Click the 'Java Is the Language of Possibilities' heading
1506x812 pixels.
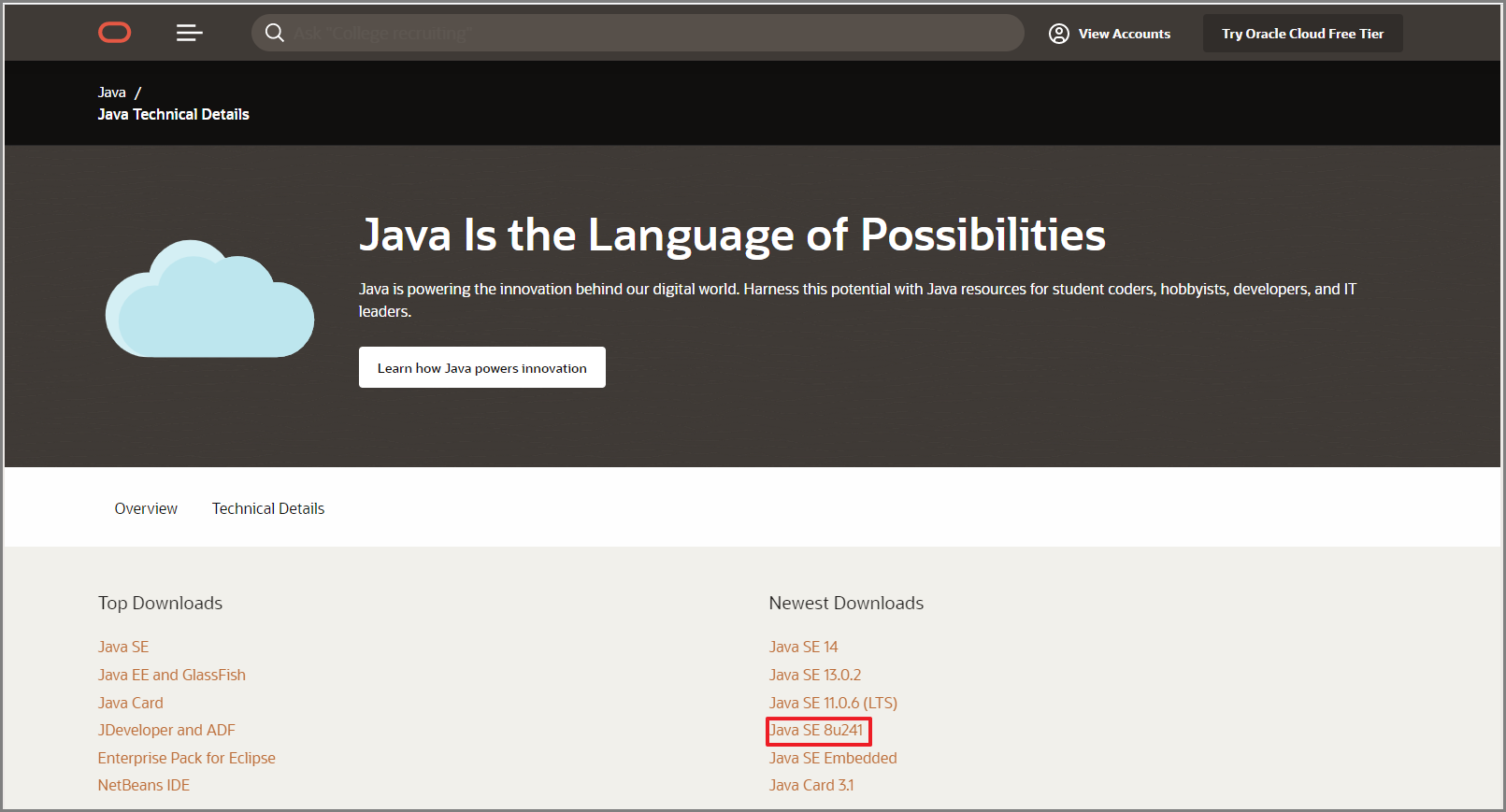point(732,235)
